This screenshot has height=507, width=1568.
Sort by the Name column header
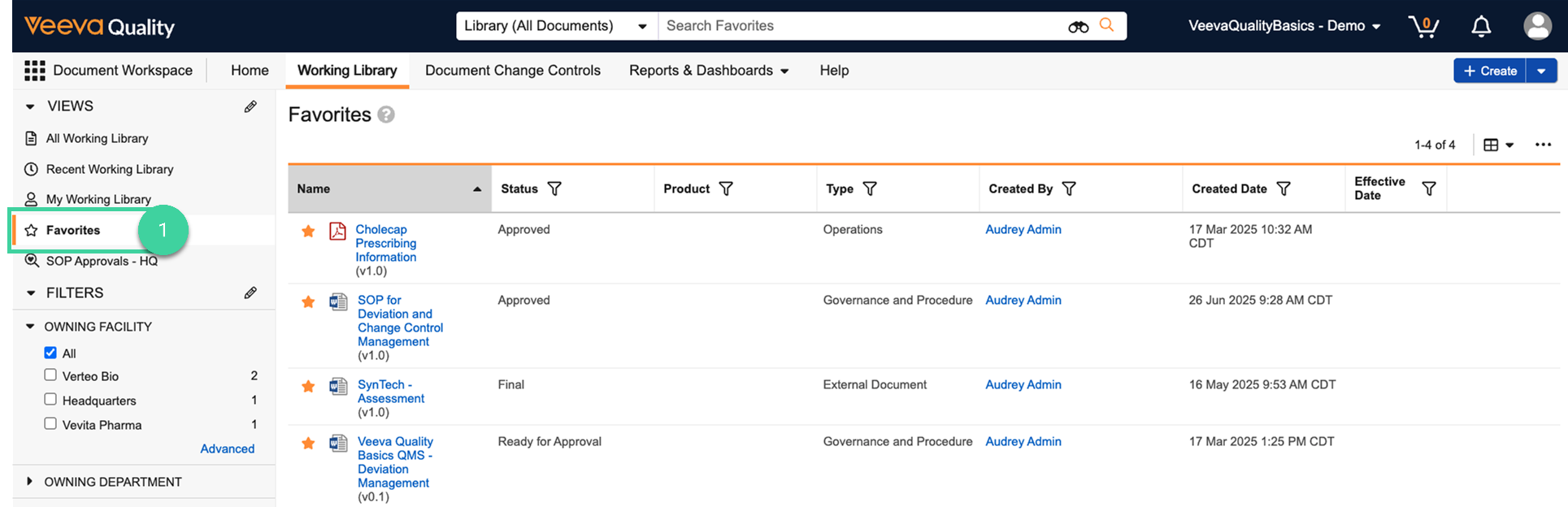coord(390,188)
